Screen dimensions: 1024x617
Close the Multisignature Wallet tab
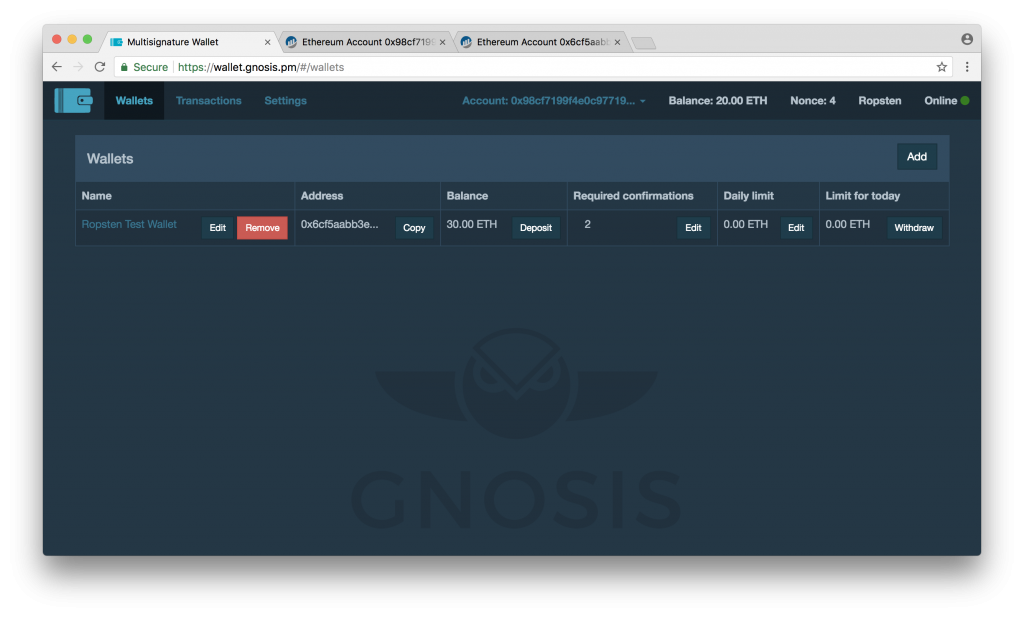click(267, 42)
